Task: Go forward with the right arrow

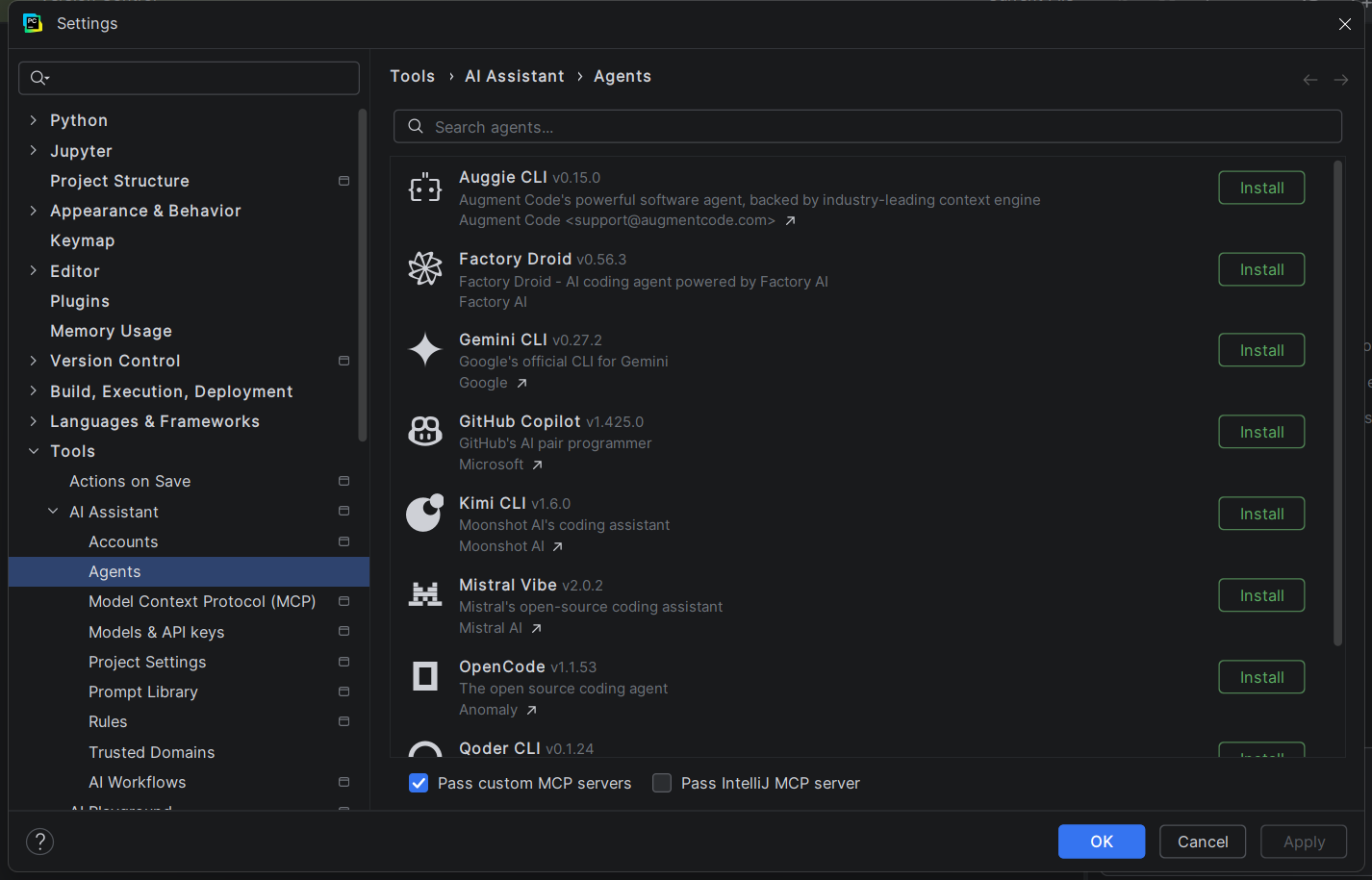Action: [x=1340, y=80]
